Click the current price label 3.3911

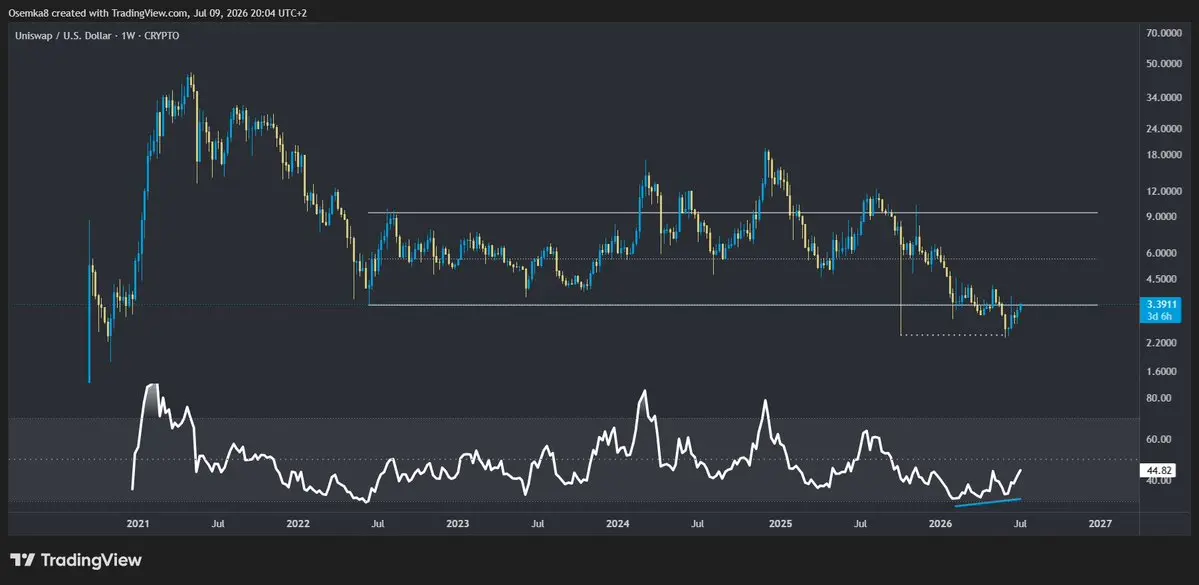coord(1159,304)
